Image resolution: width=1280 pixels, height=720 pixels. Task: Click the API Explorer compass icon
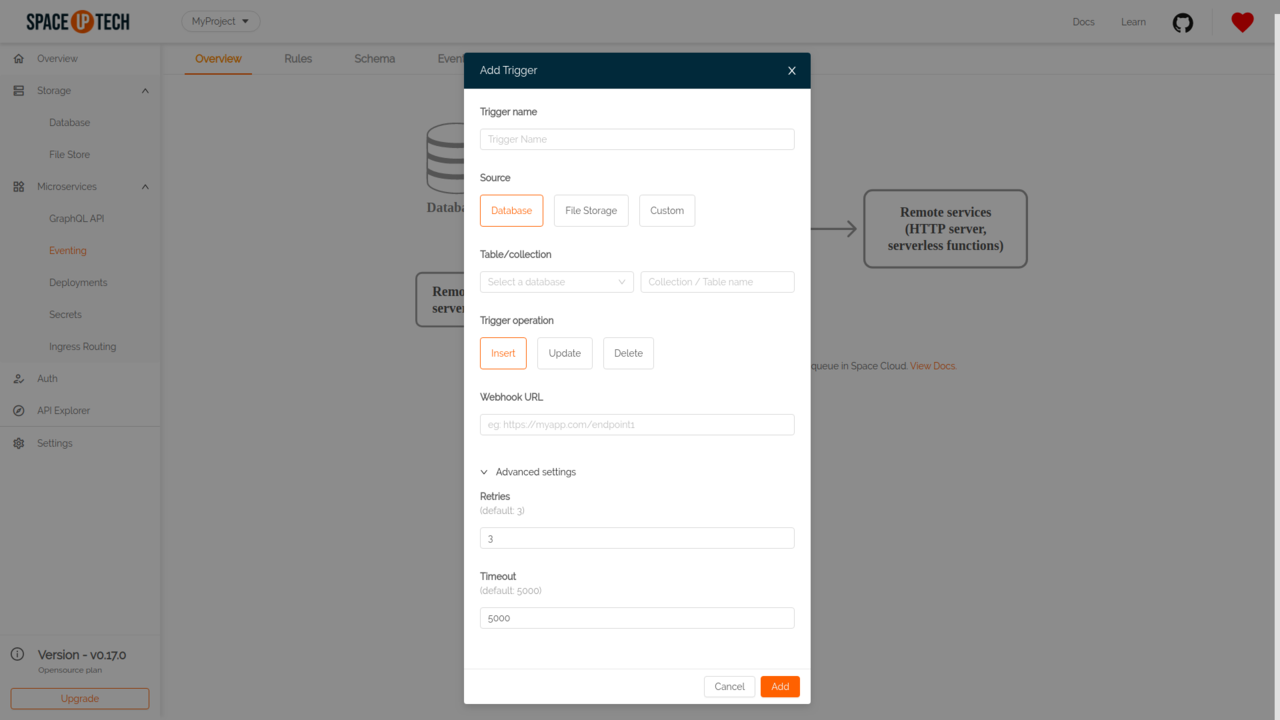click(18, 411)
